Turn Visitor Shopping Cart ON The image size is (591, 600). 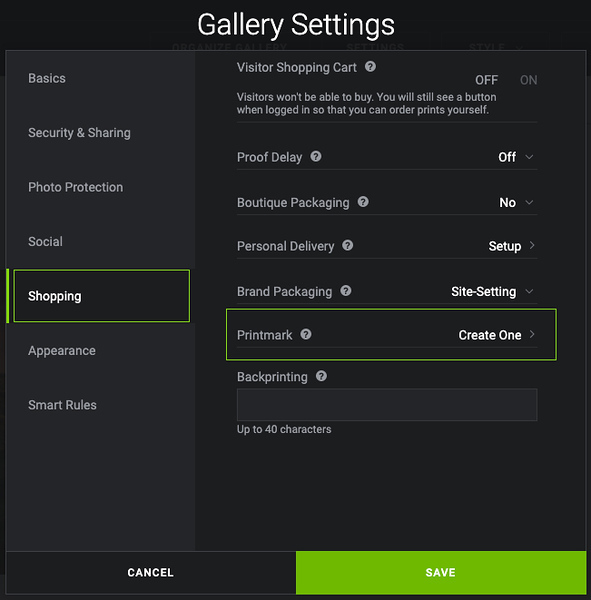[528, 80]
